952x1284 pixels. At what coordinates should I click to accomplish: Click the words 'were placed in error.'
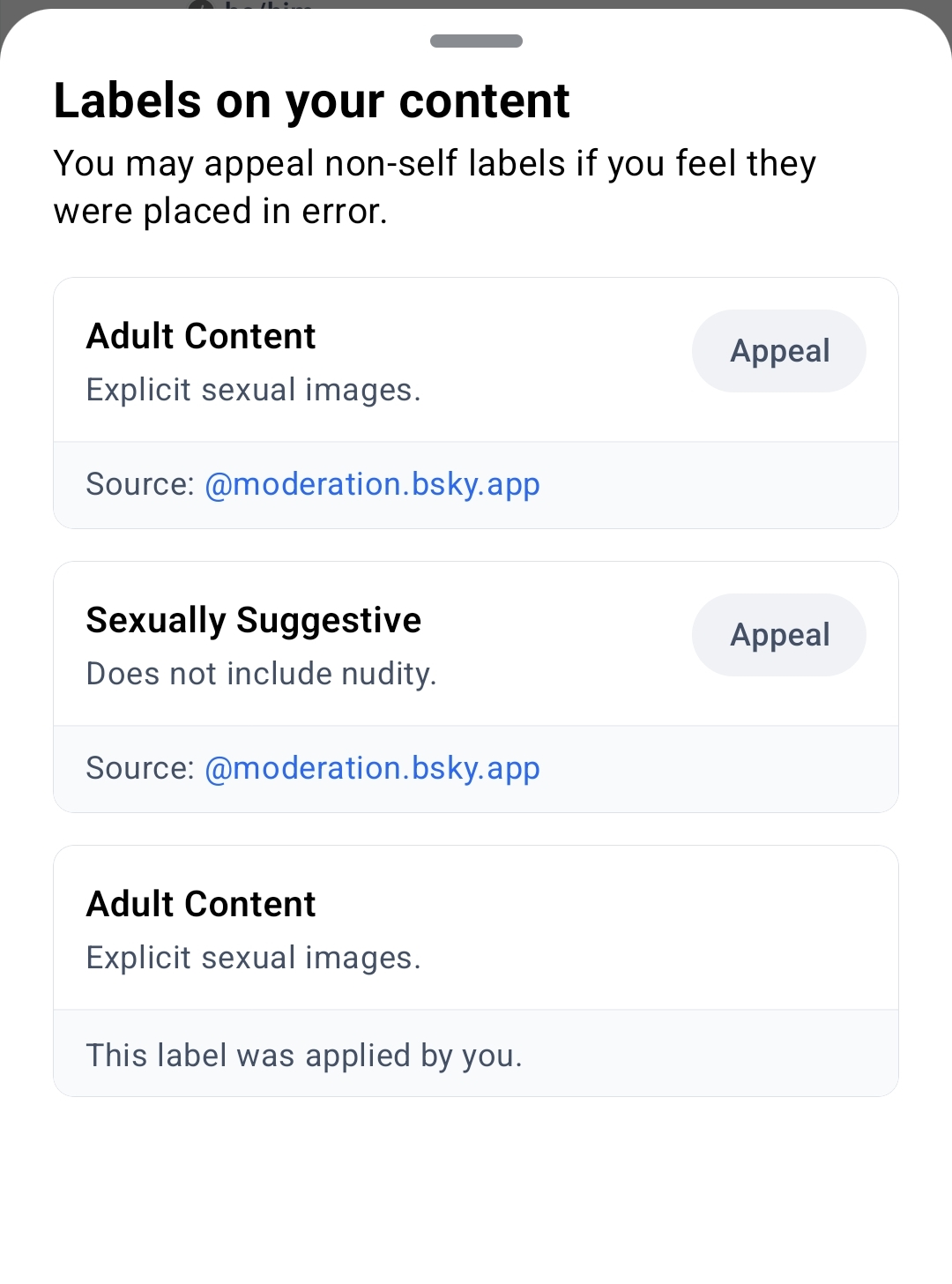220,212
